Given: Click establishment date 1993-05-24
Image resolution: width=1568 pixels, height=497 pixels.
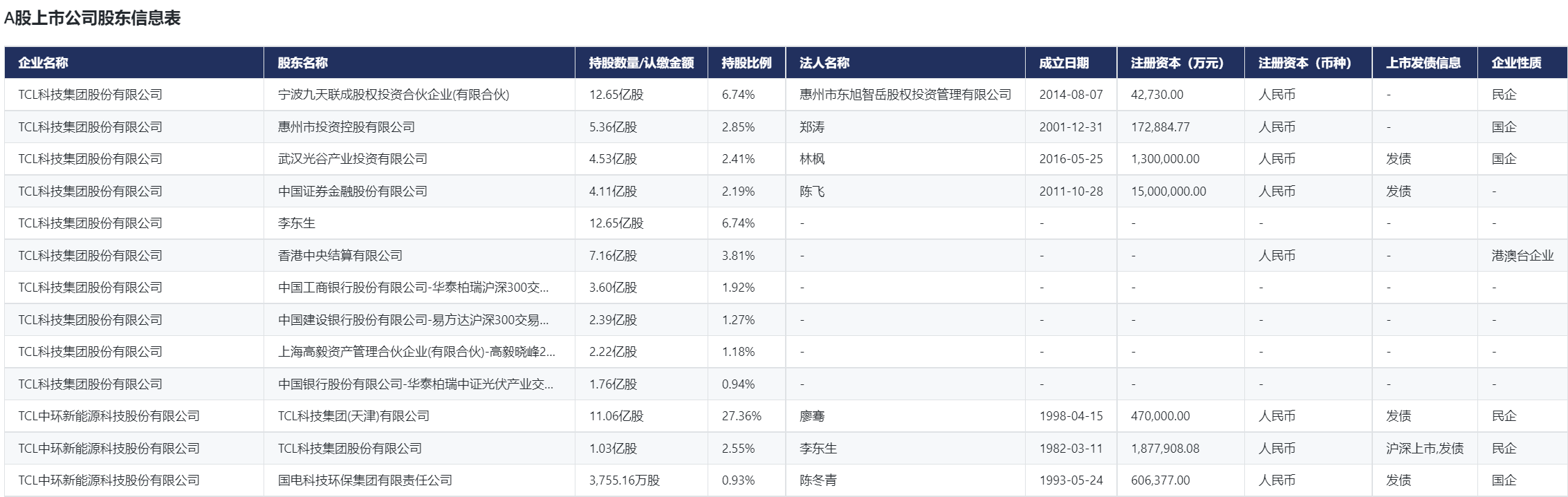Looking at the screenshot, I should pos(1071,480).
